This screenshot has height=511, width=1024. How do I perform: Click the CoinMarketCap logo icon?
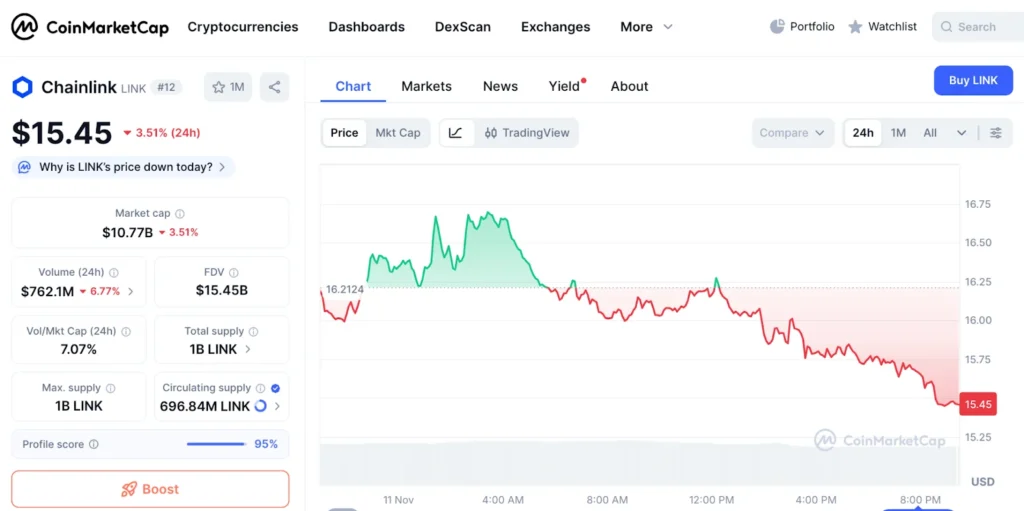(x=24, y=27)
